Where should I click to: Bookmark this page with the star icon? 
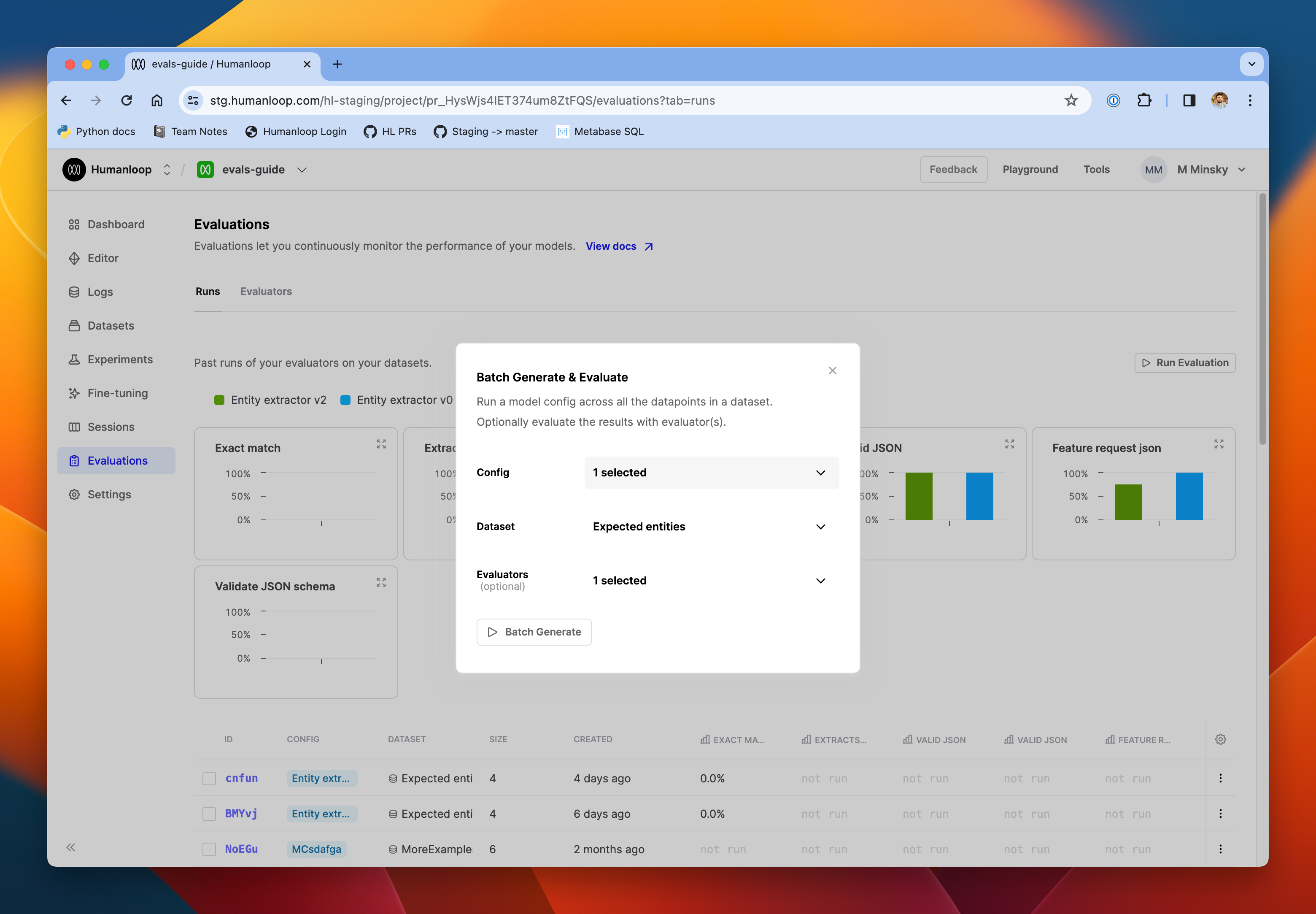pos(1071,101)
